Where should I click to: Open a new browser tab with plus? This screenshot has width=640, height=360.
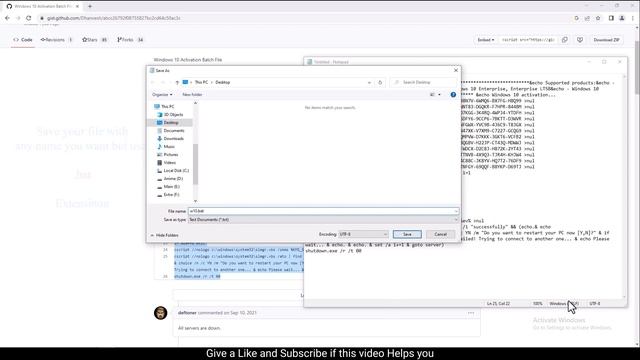(90, 6)
